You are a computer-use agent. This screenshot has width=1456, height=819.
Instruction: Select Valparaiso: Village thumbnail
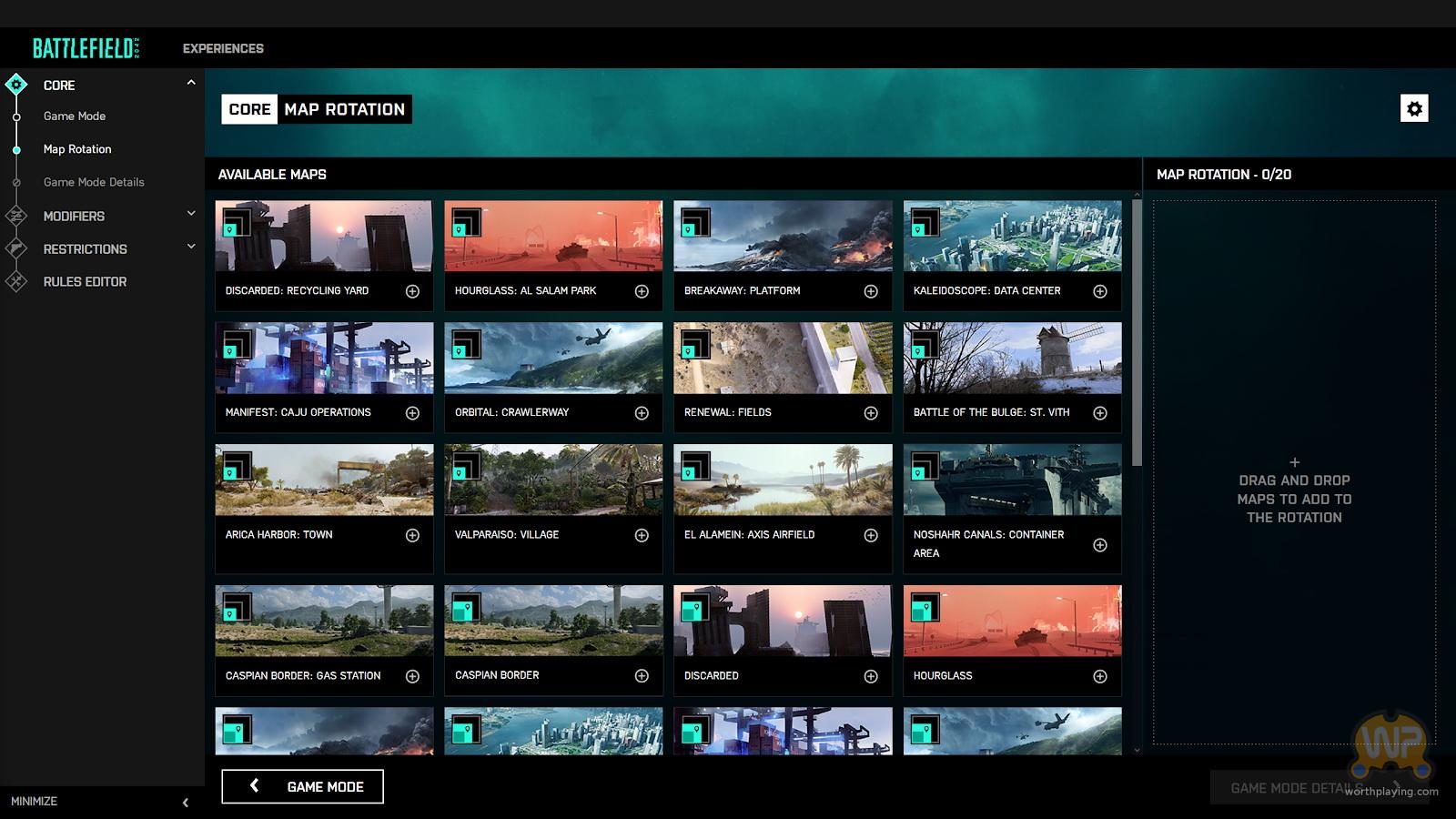coord(553,480)
